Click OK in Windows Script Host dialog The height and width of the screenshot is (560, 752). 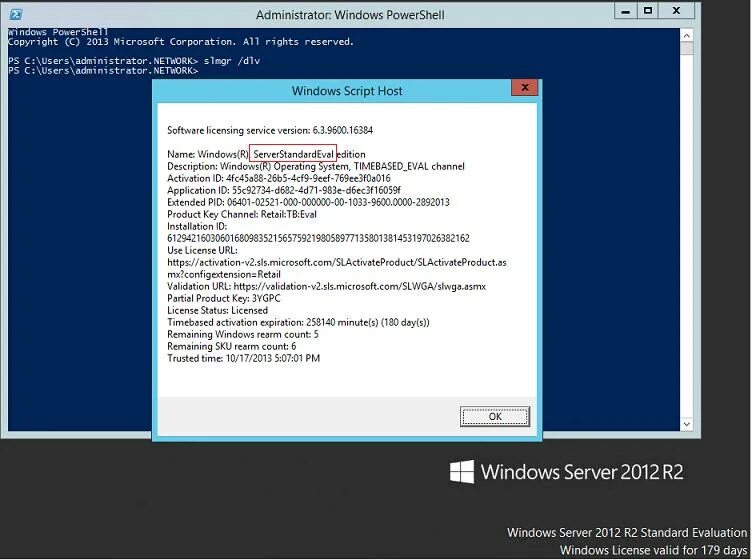tap(495, 416)
